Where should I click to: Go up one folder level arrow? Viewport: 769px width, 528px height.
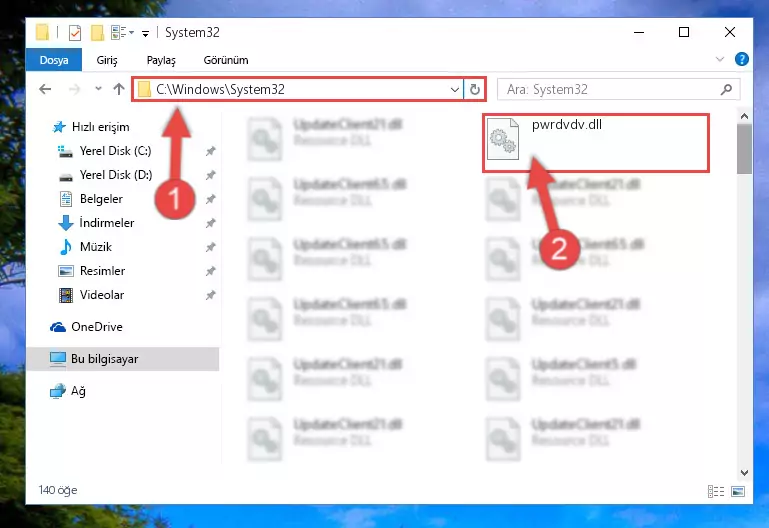point(119,89)
